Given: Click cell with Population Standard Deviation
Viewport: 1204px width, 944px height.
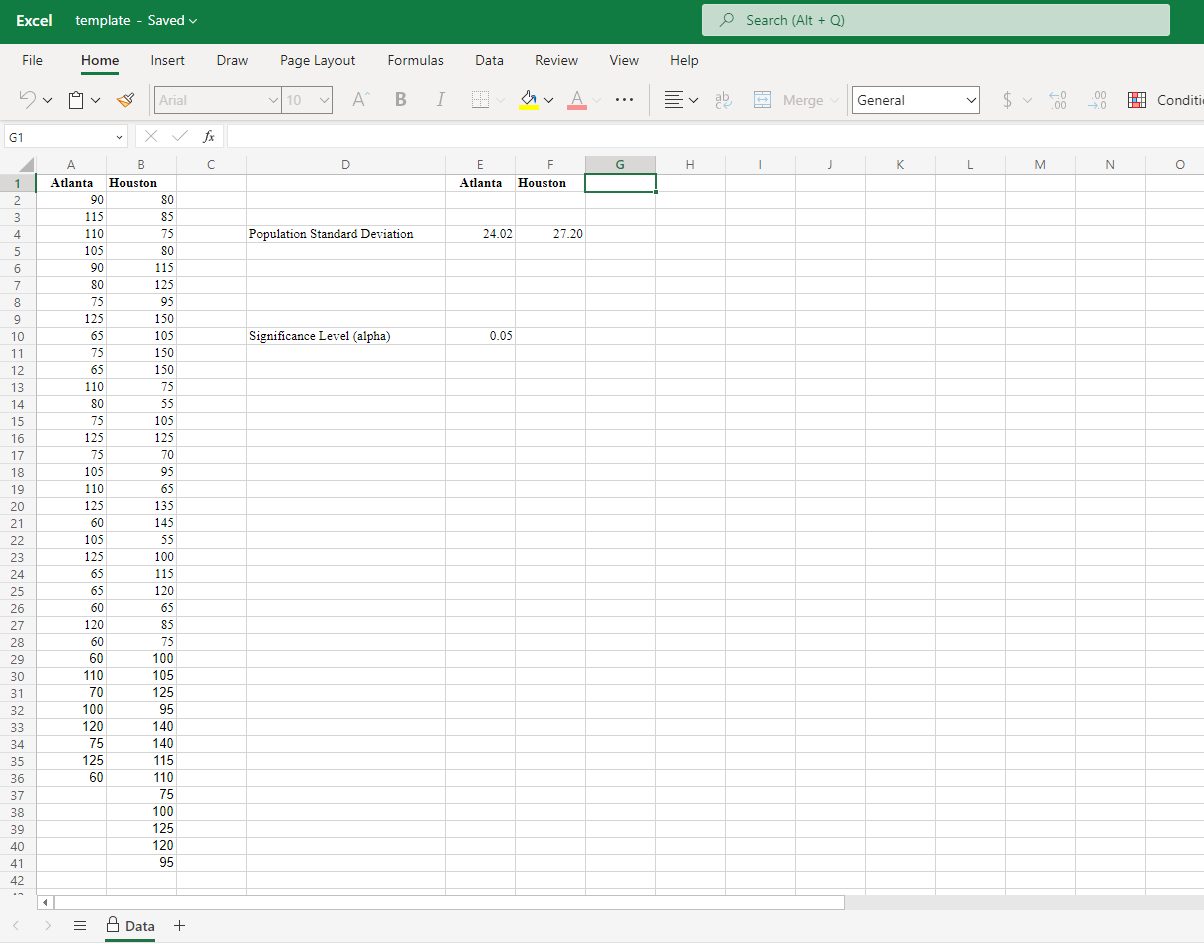Looking at the screenshot, I should [x=346, y=234].
